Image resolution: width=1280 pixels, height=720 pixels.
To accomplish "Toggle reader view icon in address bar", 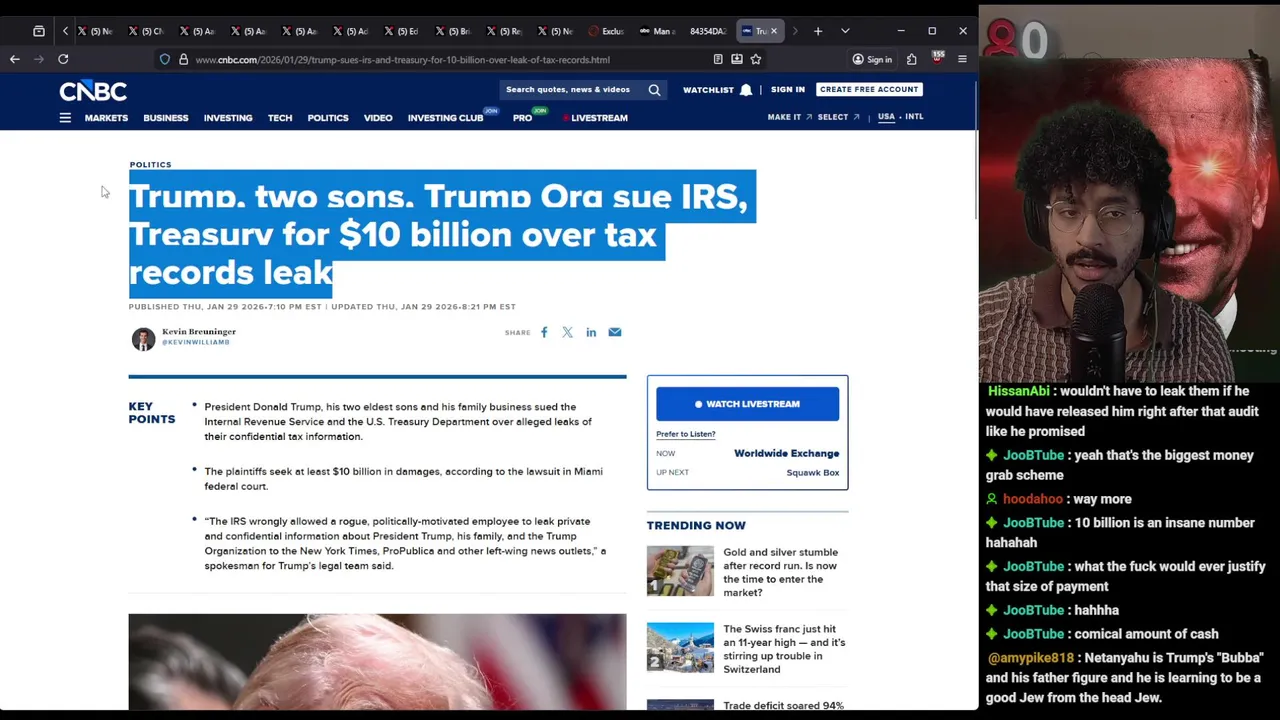I will 718,59.
